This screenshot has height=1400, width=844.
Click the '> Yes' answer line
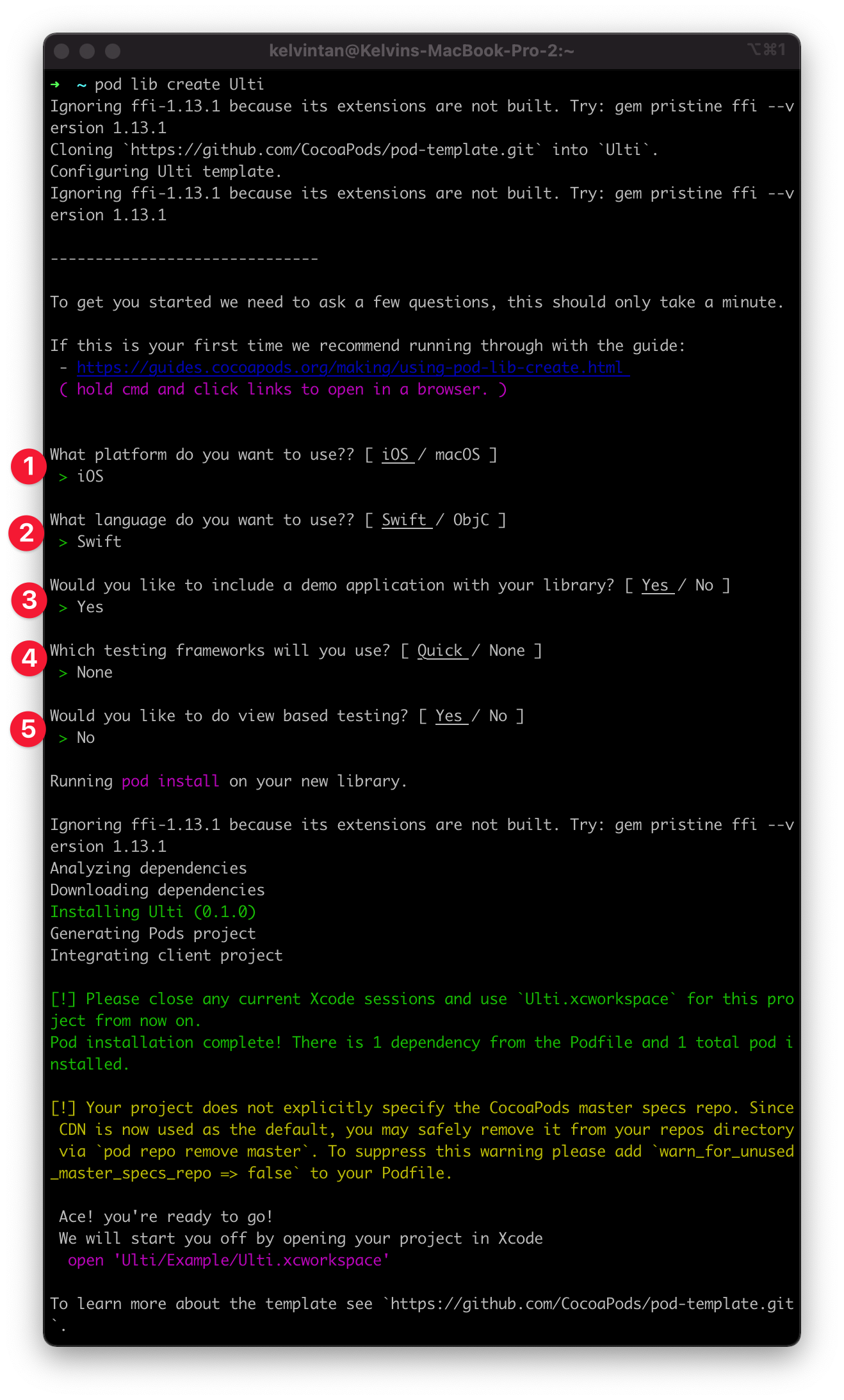81,607
